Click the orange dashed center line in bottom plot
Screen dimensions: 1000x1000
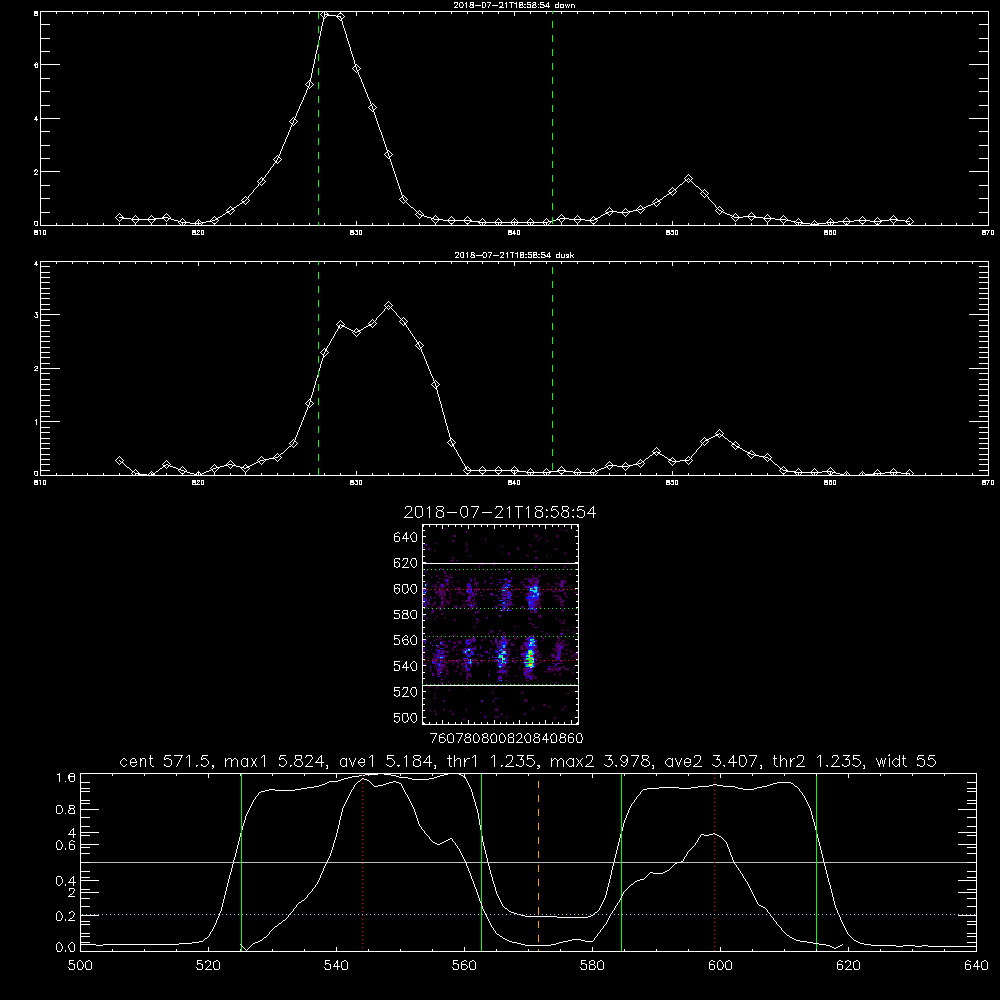538,861
